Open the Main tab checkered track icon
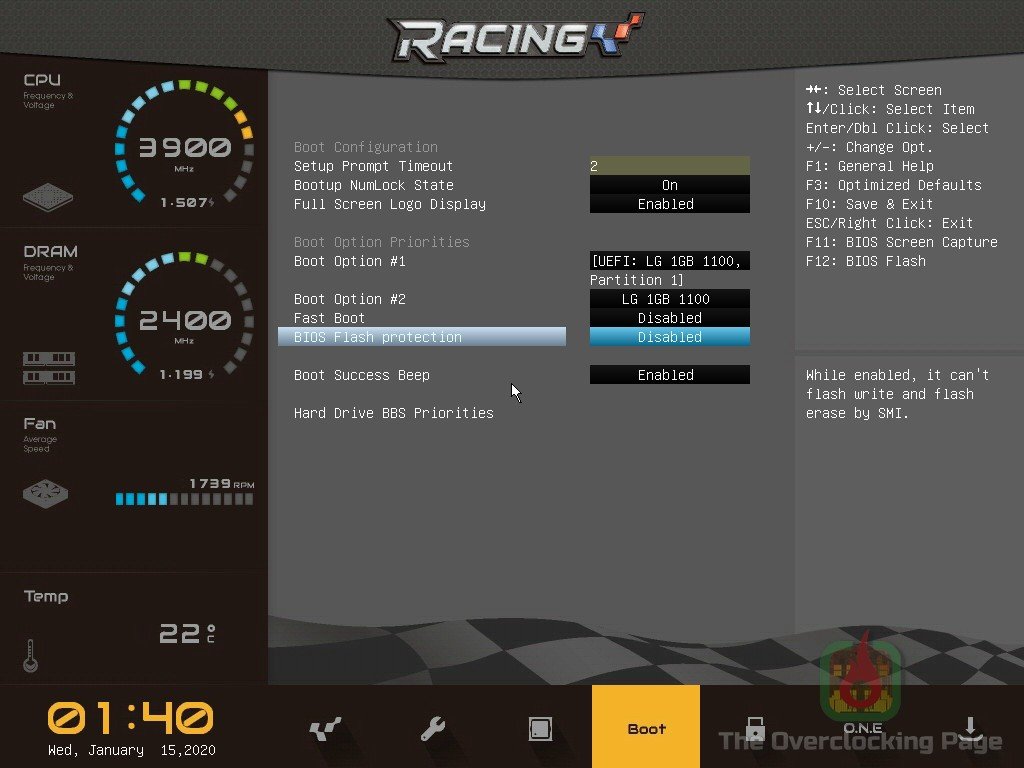This screenshot has height=768, width=1024. (325, 728)
